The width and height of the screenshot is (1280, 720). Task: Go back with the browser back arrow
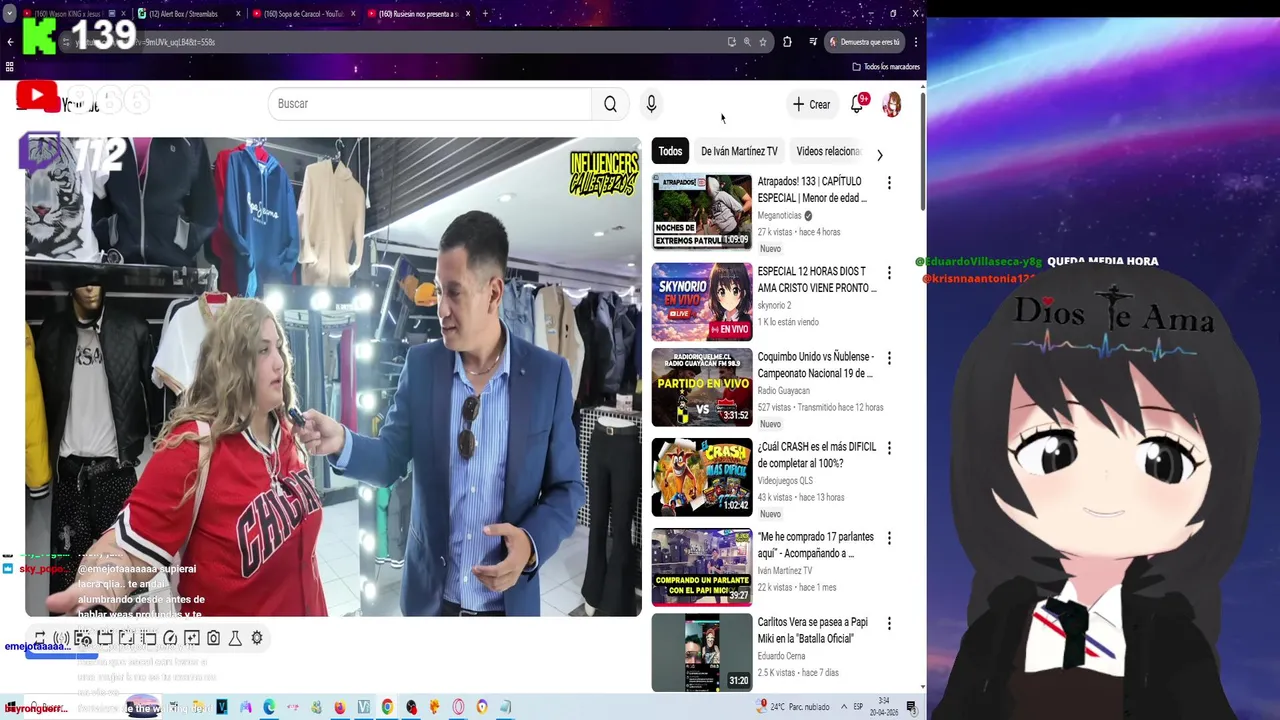(x=10, y=42)
